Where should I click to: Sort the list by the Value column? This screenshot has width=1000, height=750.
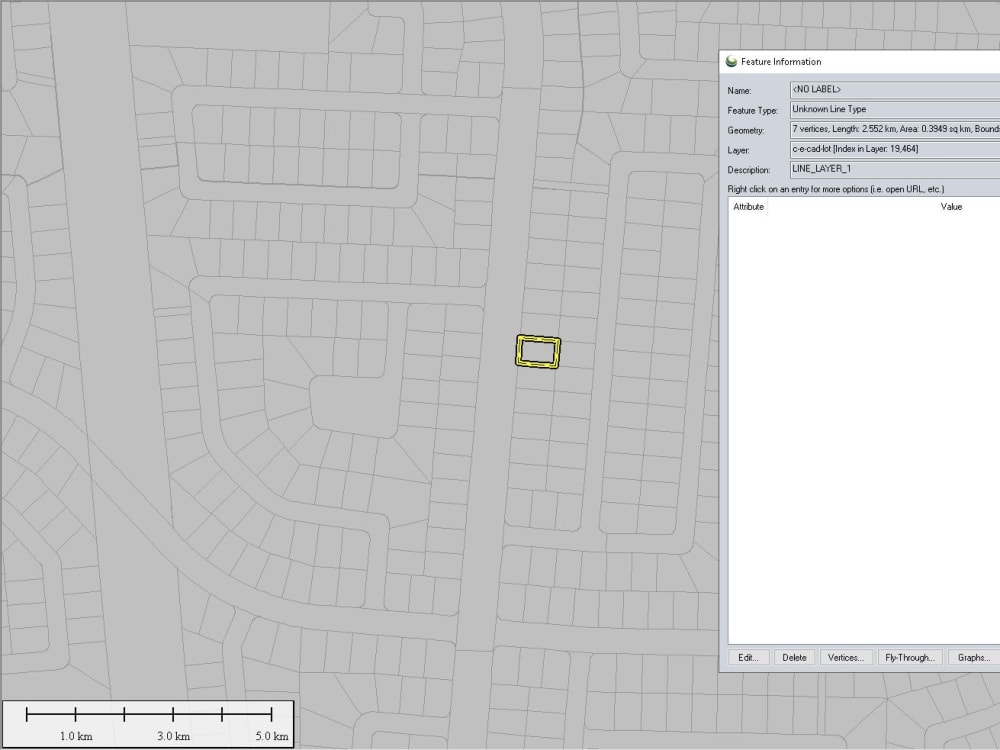[x=951, y=207]
